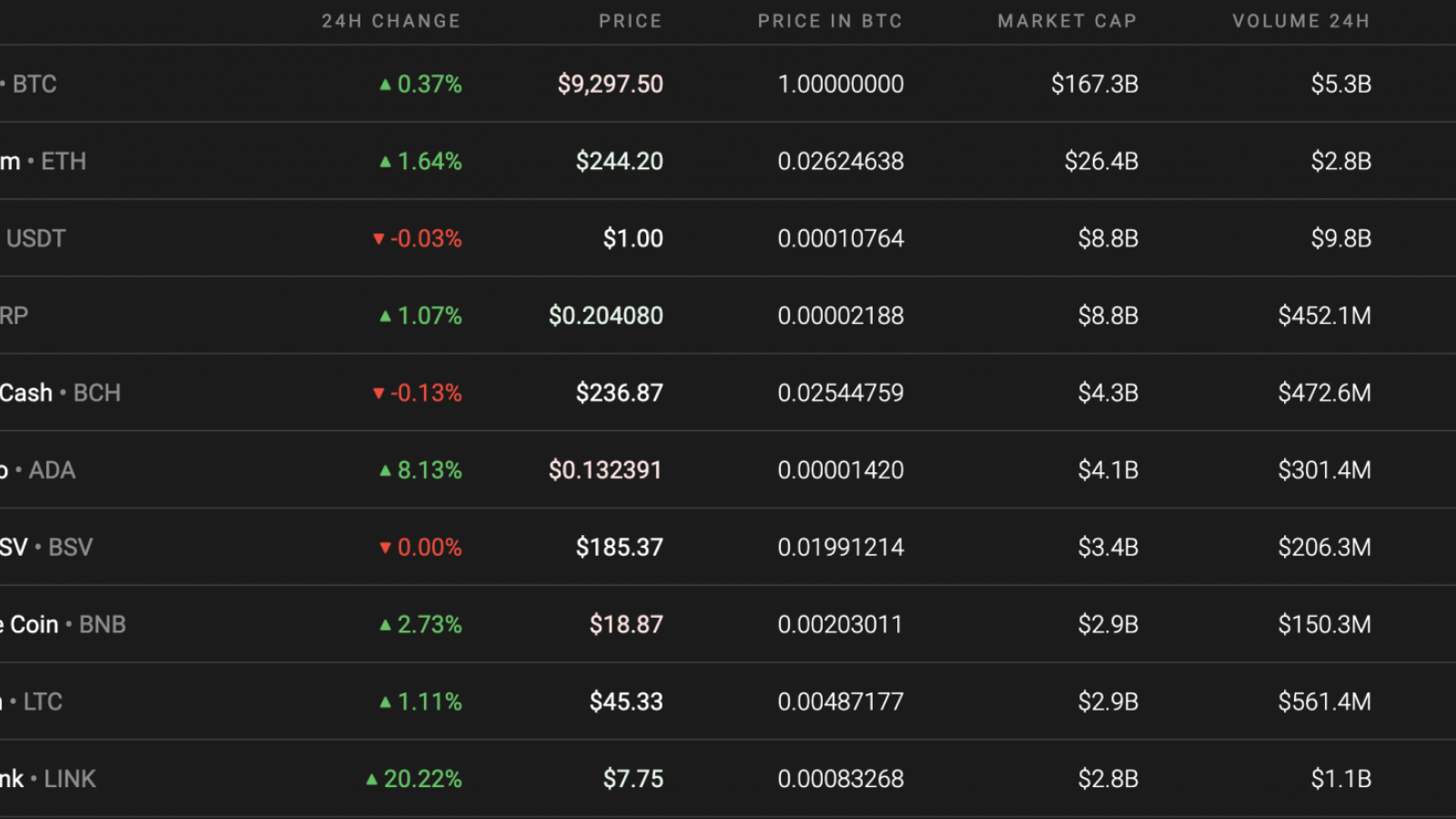Select the $472.6M volume value

[x=1325, y=393]
